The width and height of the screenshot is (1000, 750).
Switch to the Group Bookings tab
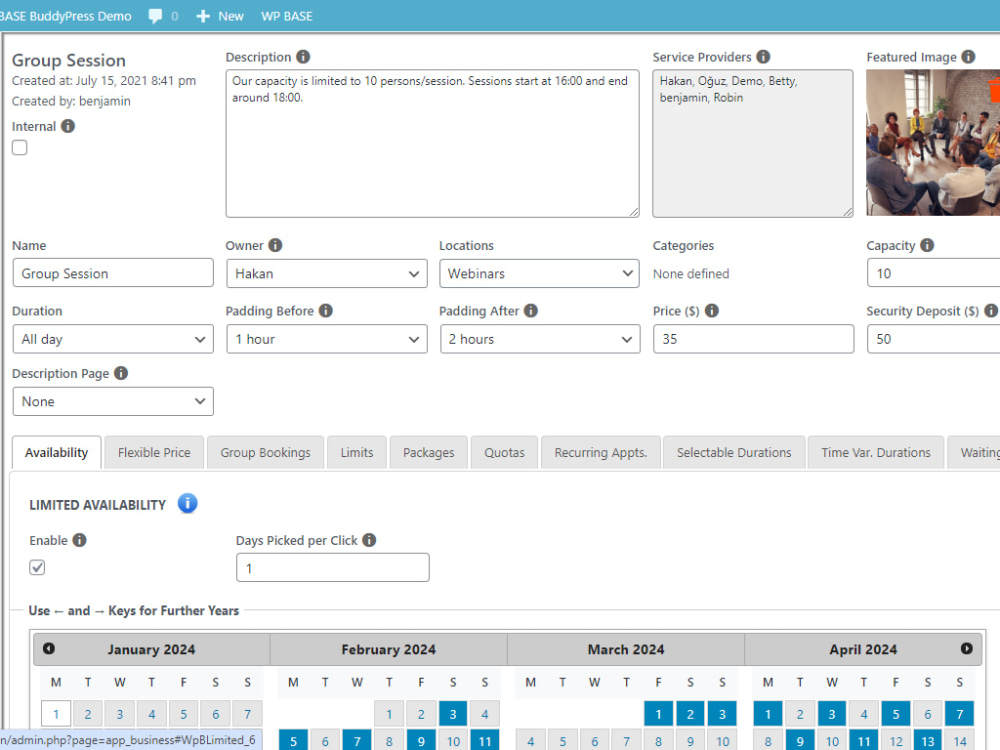[x=265, y=453]
